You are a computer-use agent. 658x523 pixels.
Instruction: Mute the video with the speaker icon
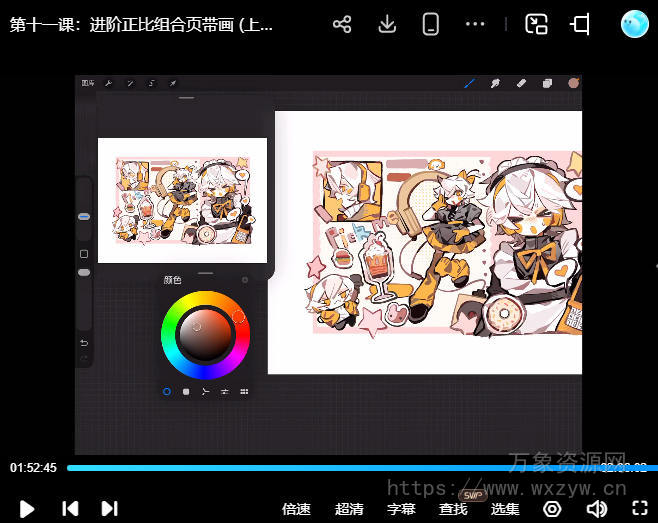(x=596, y=509)
